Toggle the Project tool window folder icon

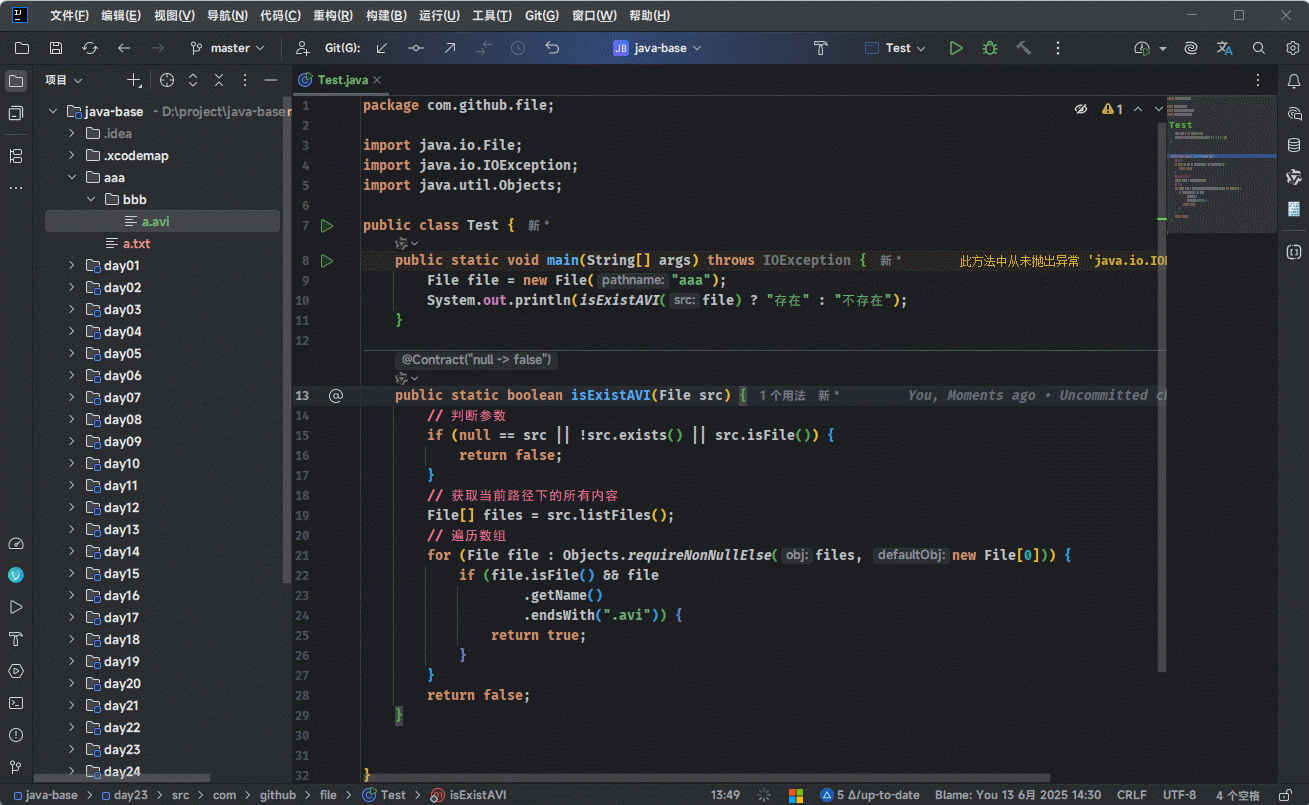16,80
